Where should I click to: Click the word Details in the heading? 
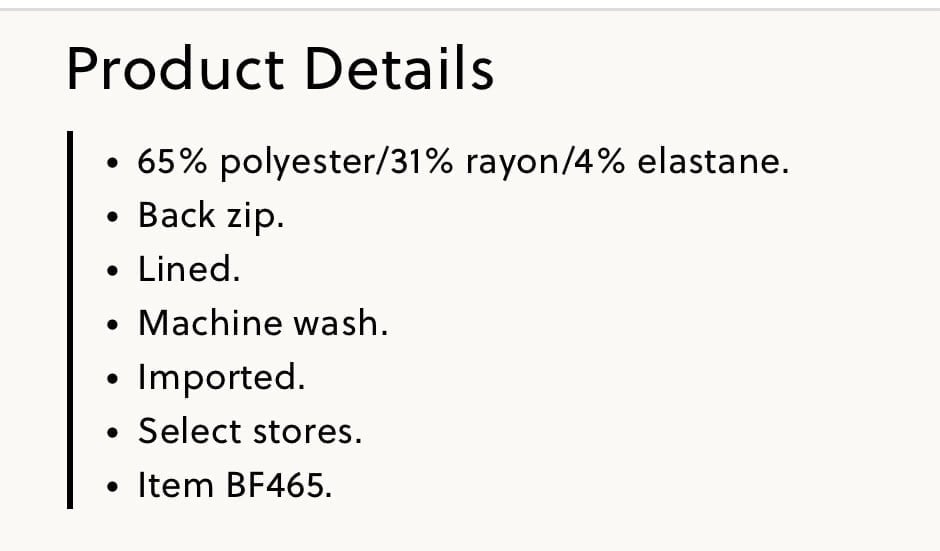(399, 69)
